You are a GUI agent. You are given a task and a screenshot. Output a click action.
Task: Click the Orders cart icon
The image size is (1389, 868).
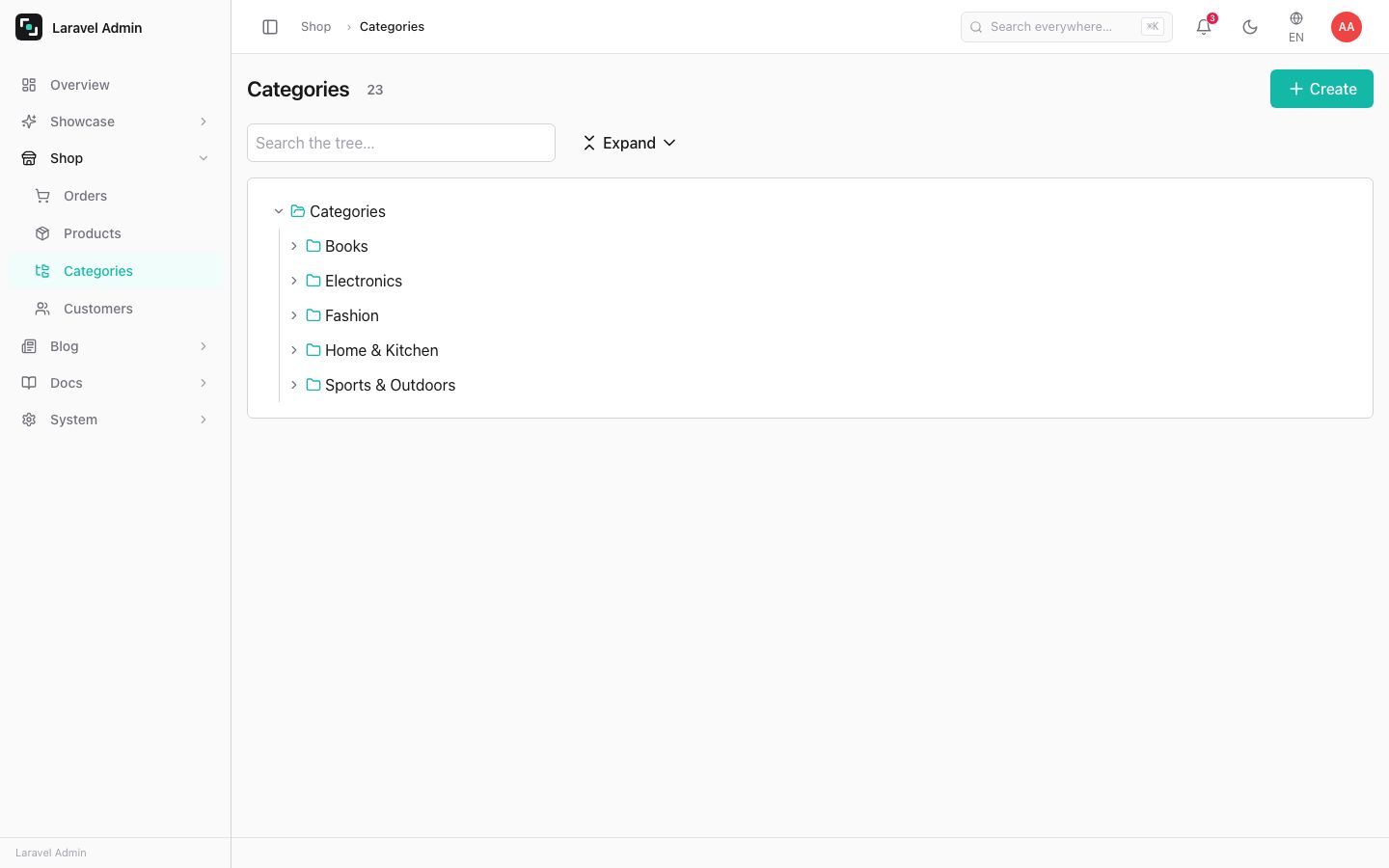pos(42,196)
